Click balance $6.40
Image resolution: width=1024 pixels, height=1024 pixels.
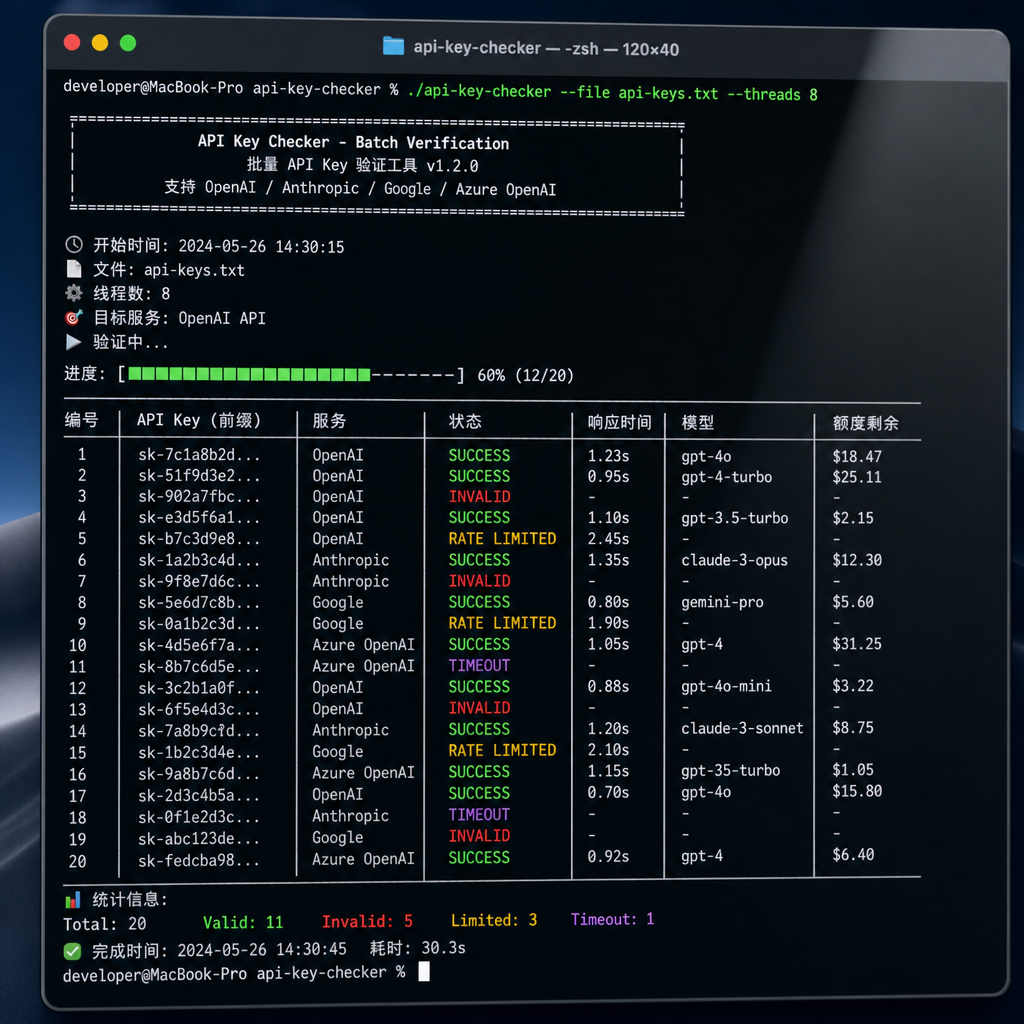click(853, 854)
